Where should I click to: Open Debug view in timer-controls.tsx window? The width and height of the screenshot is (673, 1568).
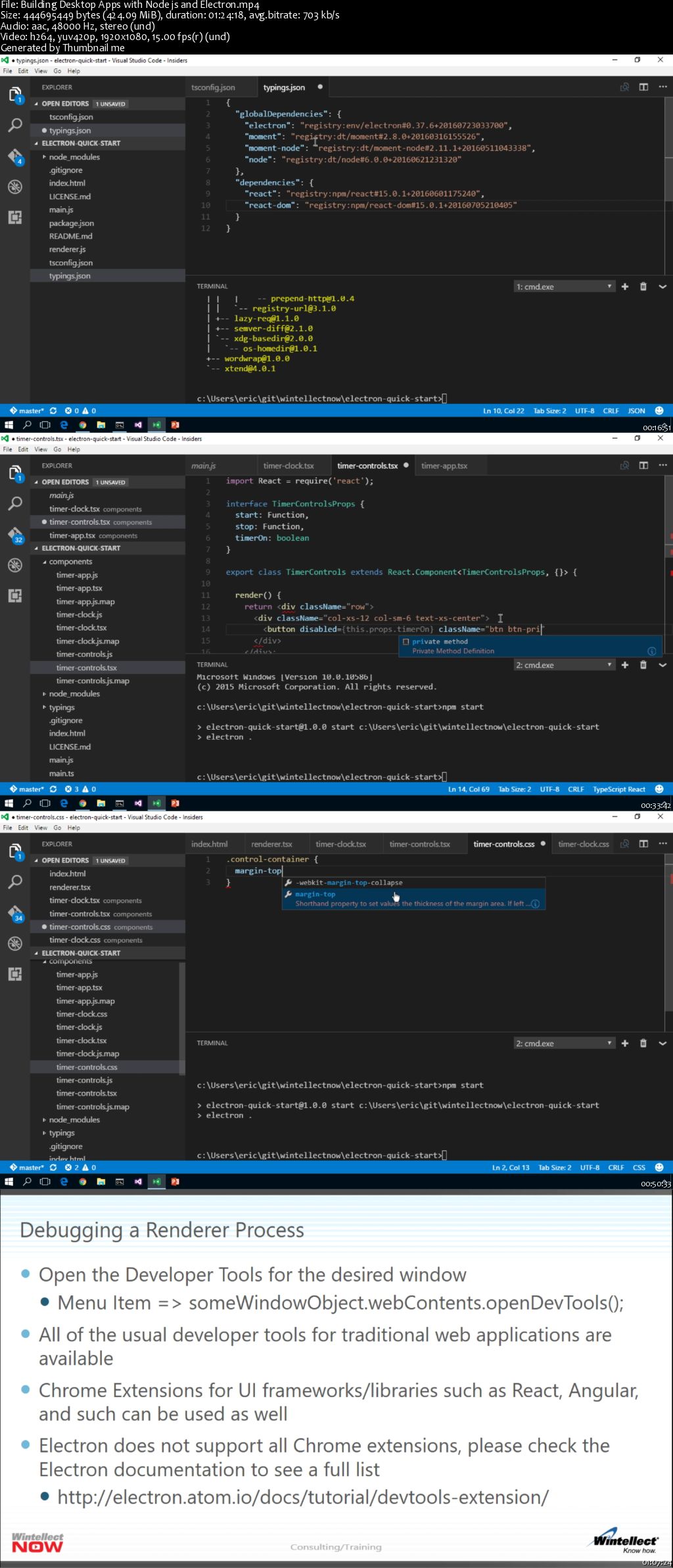[x=15, y=565]
